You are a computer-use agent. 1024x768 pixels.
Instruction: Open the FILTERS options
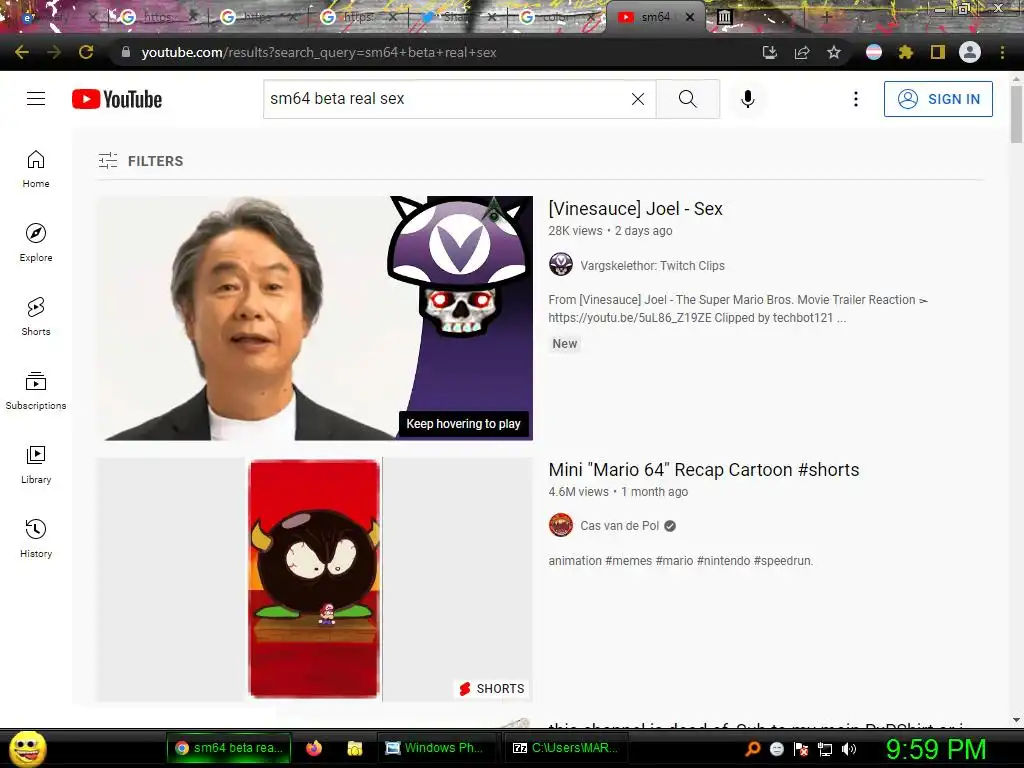pyautogui.click(x=140, y=161)
